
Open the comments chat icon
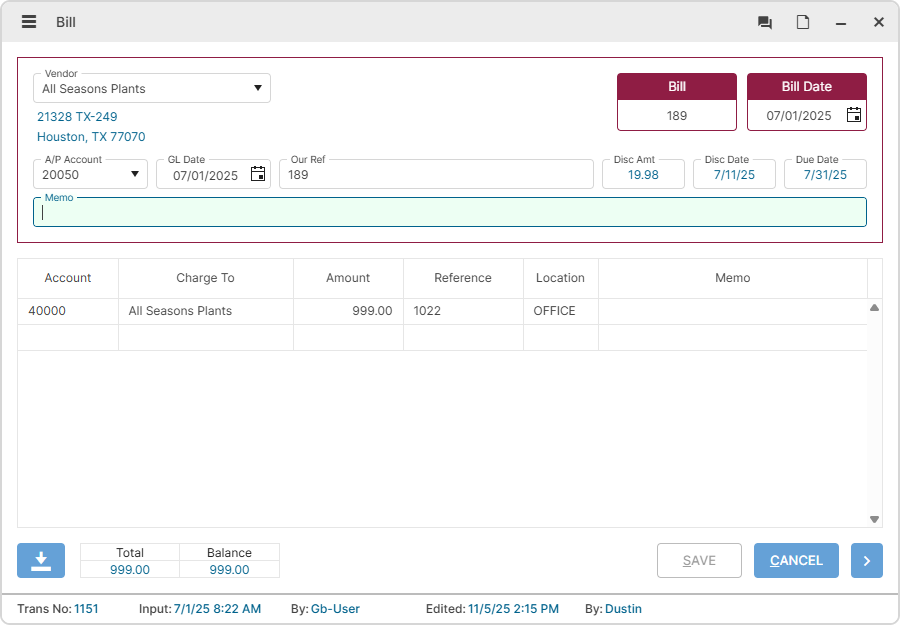pyautogui.click(x=765, y=22)
